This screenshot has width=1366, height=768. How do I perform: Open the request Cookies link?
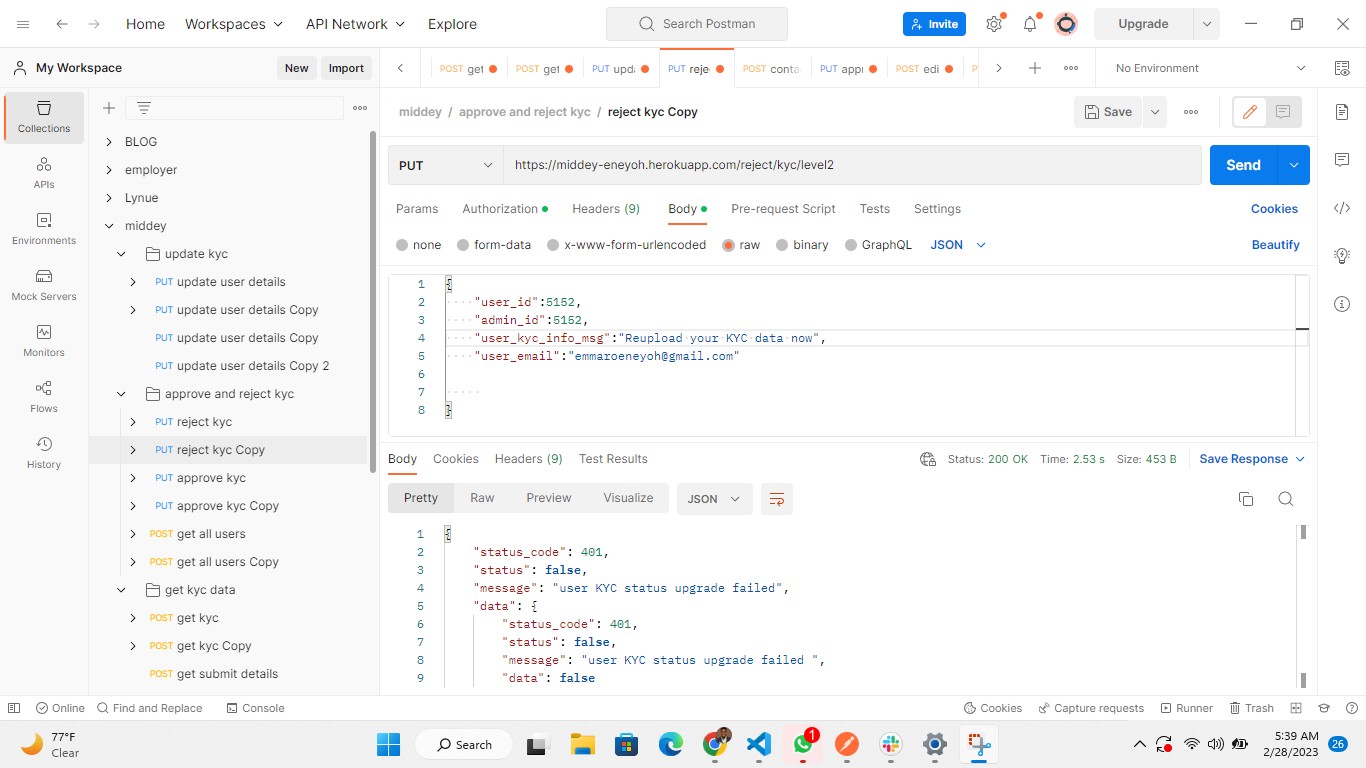click(1274, 209)
